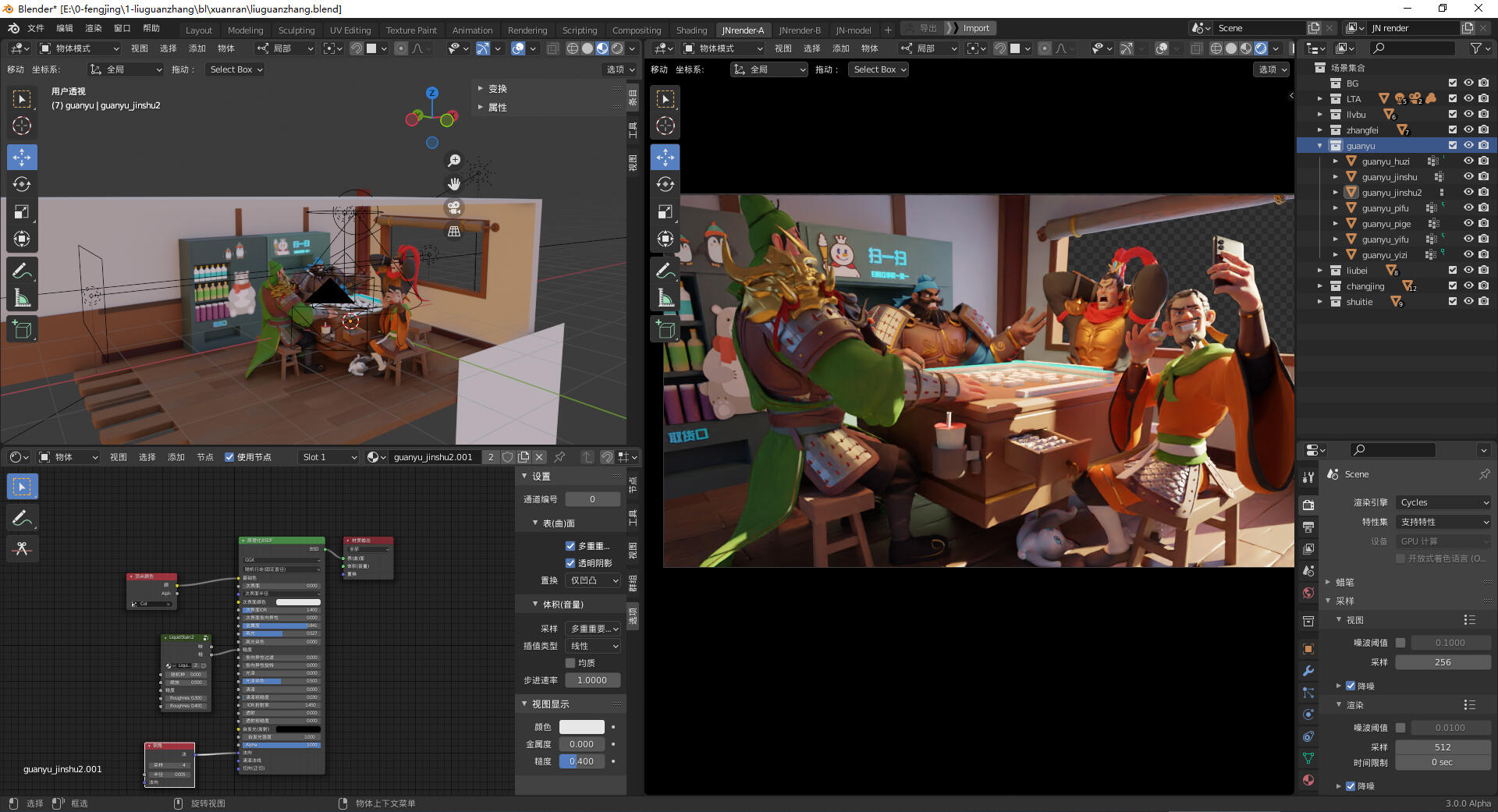Select the Annotate tool in node editor
This screenshot has width=1498, height=812.
coord(22,518)
